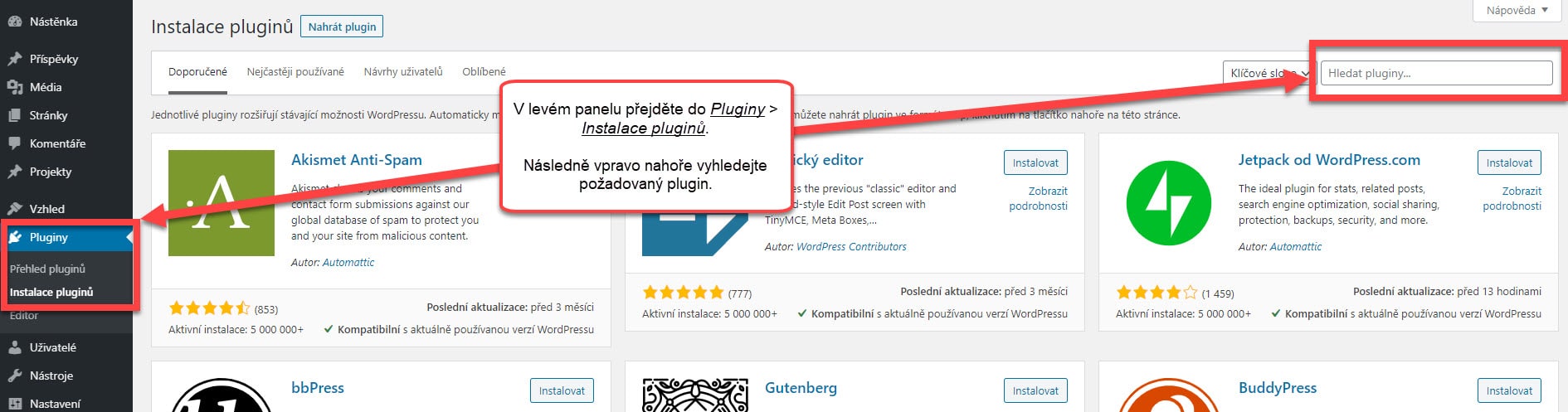The width and height of the screenshot is (1568, 412).
Task: Click the Vzhled paintbrush icon
Action: point(14,209)
